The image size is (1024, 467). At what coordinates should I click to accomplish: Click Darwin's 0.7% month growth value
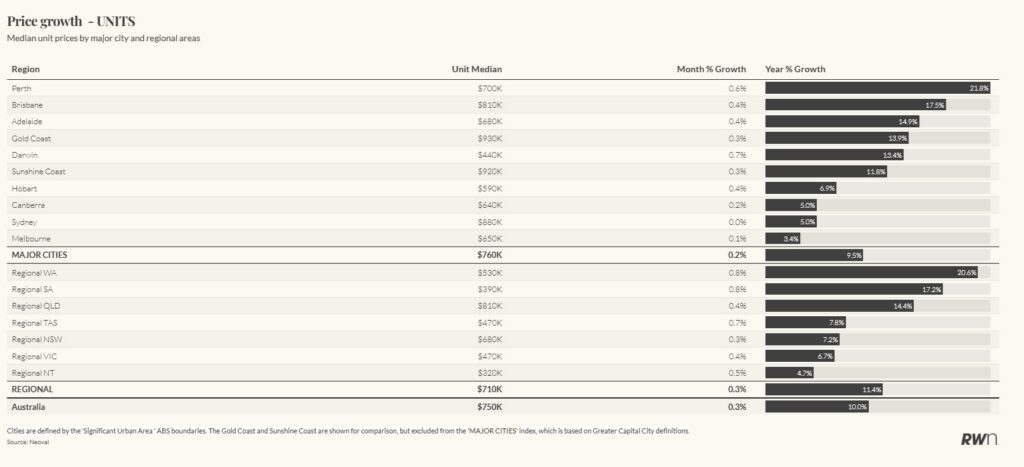(737, 155)
